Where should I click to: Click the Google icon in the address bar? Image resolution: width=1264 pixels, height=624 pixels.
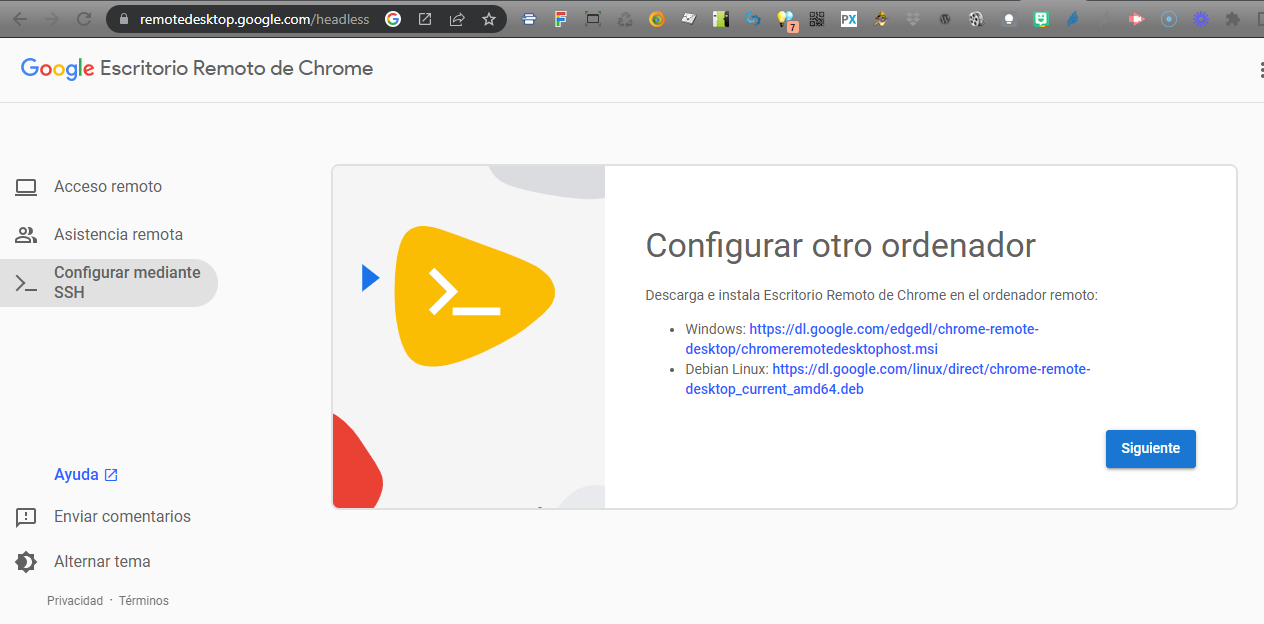pyautogui.click(x=393, y=19)
